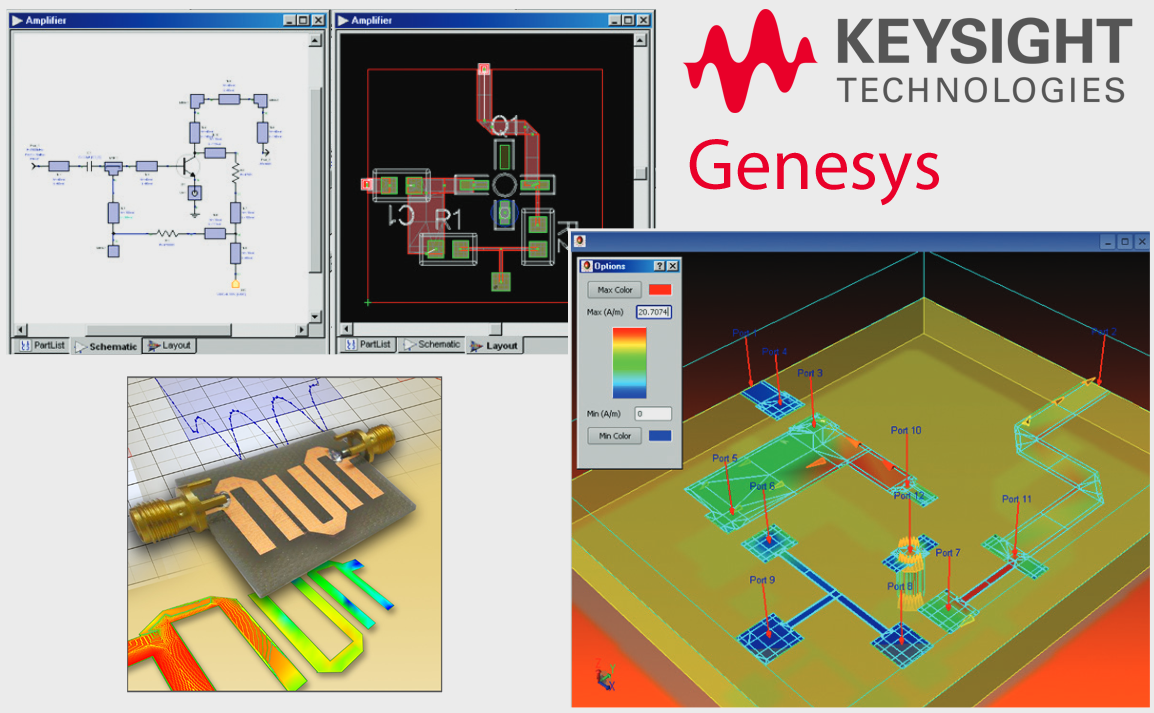This screenshot has width=1154, height=713.
Task: Click the Port 6 label in 3D view
Action: pyautogui.click(x=762, y=486)
